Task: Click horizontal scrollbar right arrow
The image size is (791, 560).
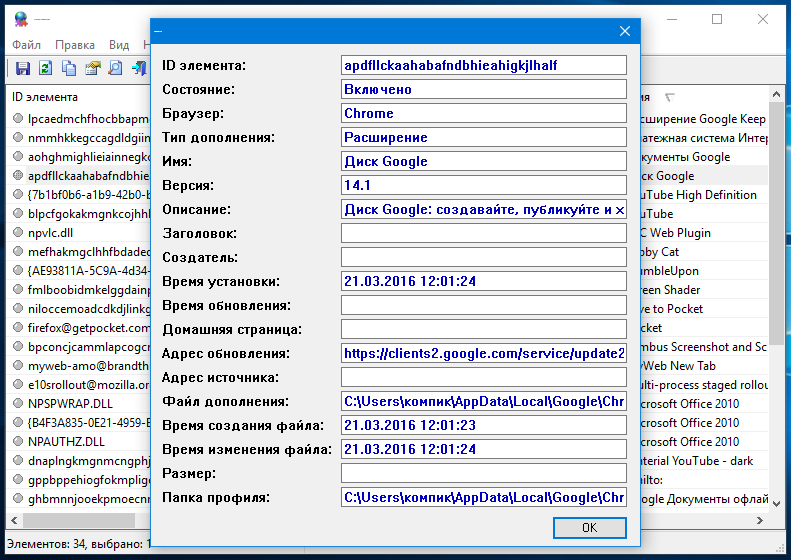Action: click(760, 520)
